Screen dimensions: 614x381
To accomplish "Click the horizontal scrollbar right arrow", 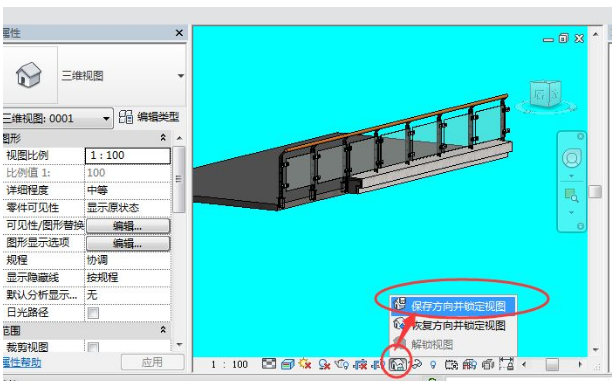I will 580,365.
